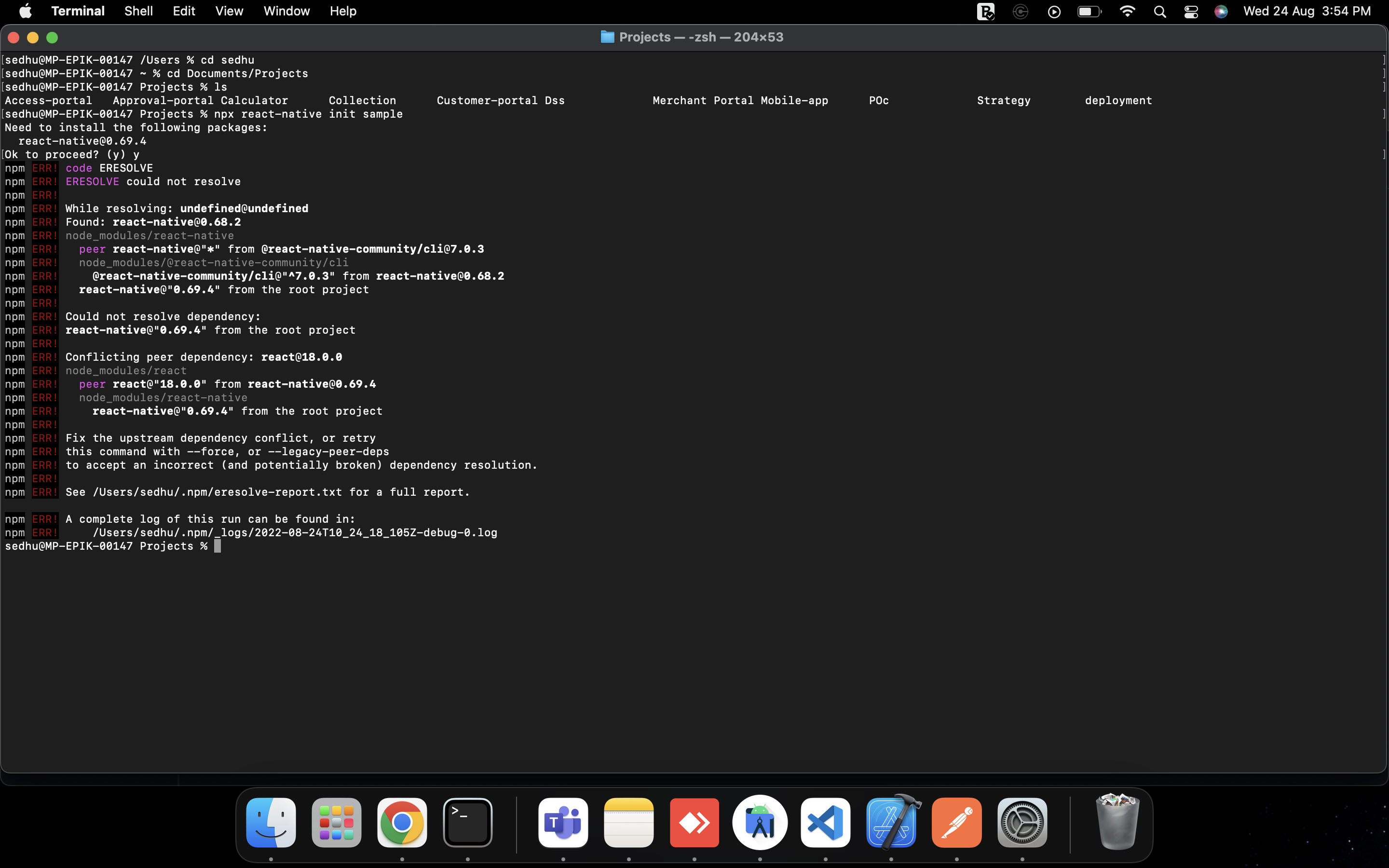Open the View menu
The height and width of the screenshot is (868, 1389).
229,11
